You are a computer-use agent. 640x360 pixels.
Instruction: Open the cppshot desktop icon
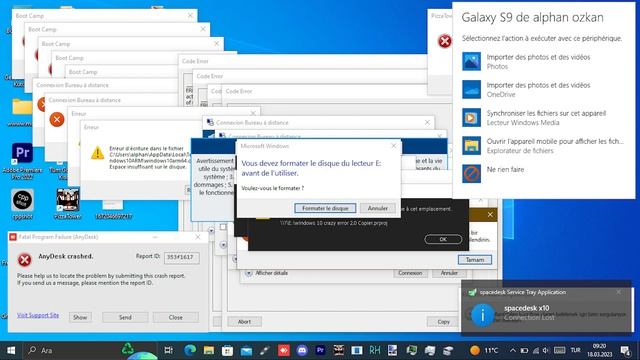coord(22,205)
